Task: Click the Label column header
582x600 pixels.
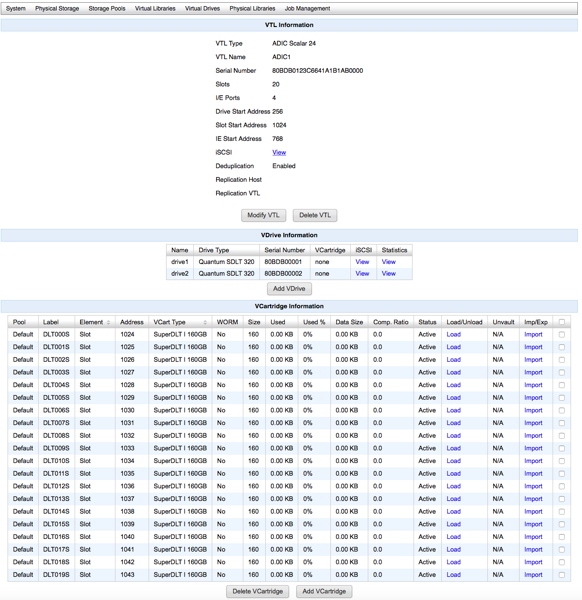Action: coord(56,322)
